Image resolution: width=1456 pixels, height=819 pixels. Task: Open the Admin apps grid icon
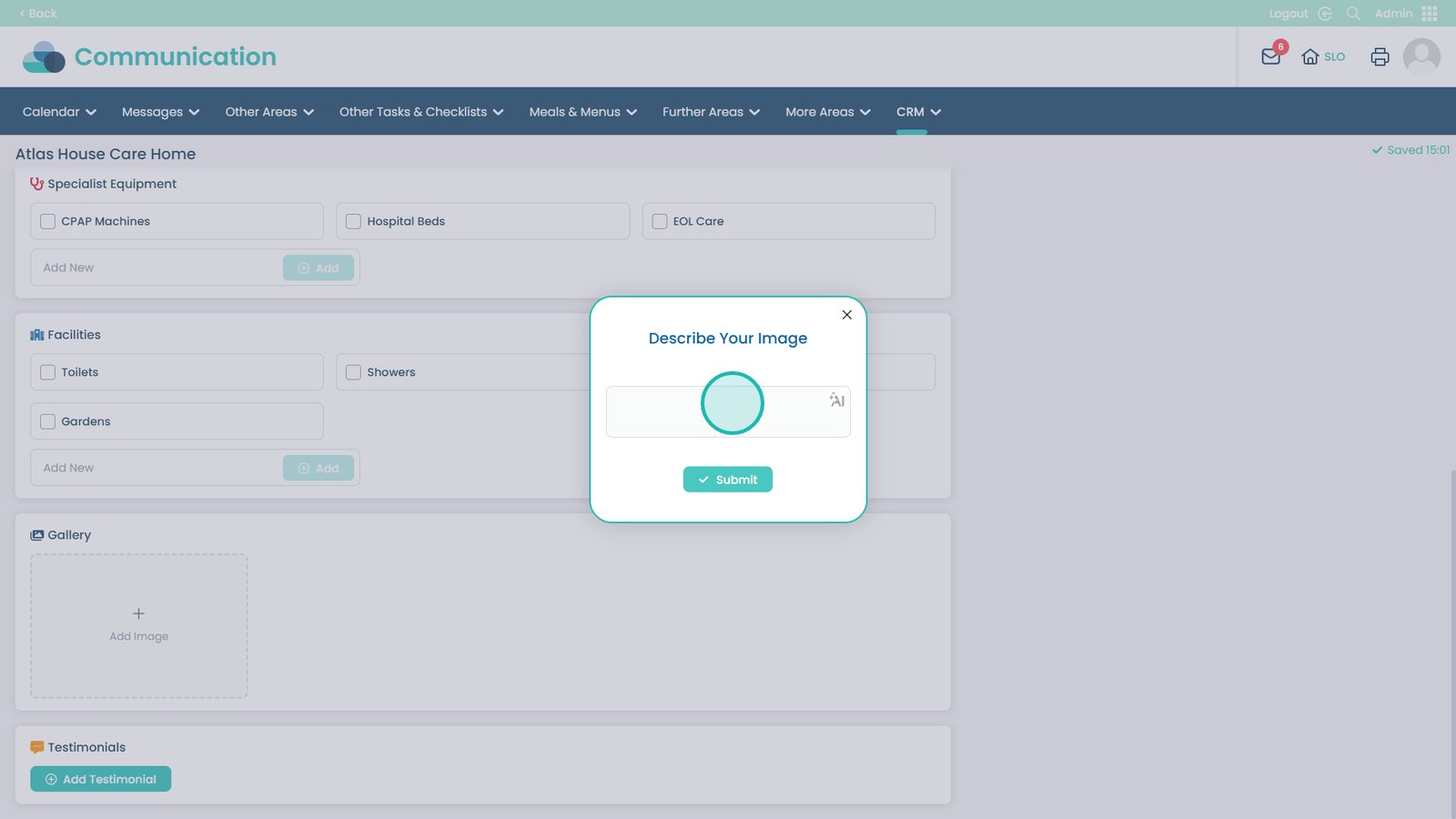1430,14
